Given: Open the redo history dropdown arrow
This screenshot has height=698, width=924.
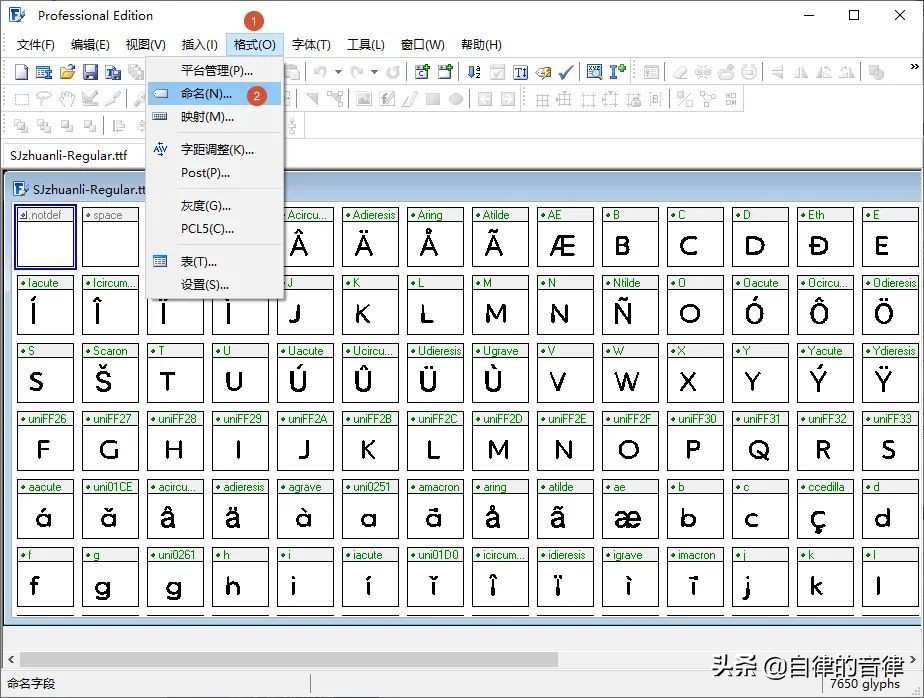Looking at the screenshot, I should (x=374, y=72).
